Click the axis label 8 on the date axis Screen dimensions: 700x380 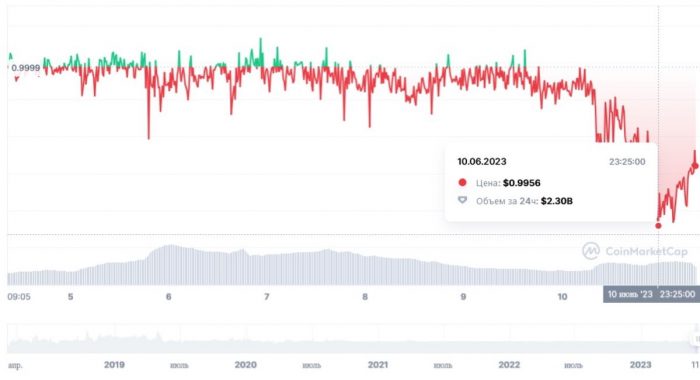365,296
